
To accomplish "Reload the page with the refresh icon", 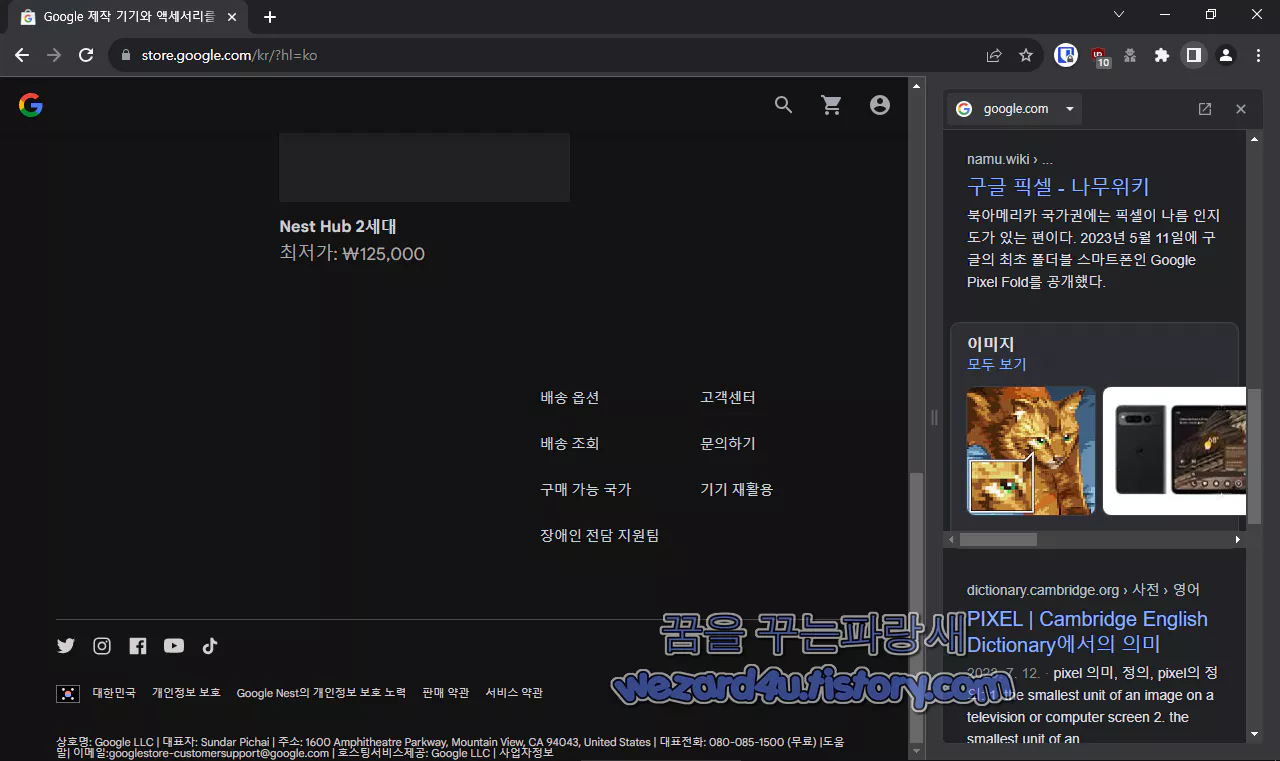I will 86,56.
